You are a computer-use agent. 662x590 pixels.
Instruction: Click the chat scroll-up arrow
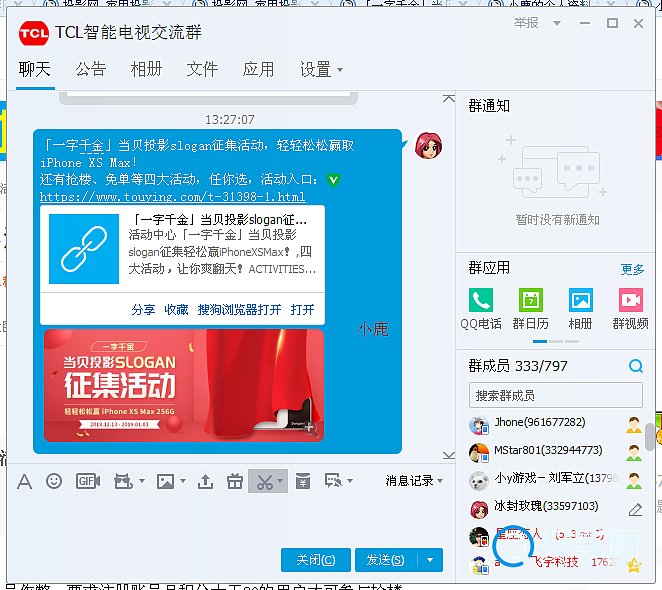point(449,98)
